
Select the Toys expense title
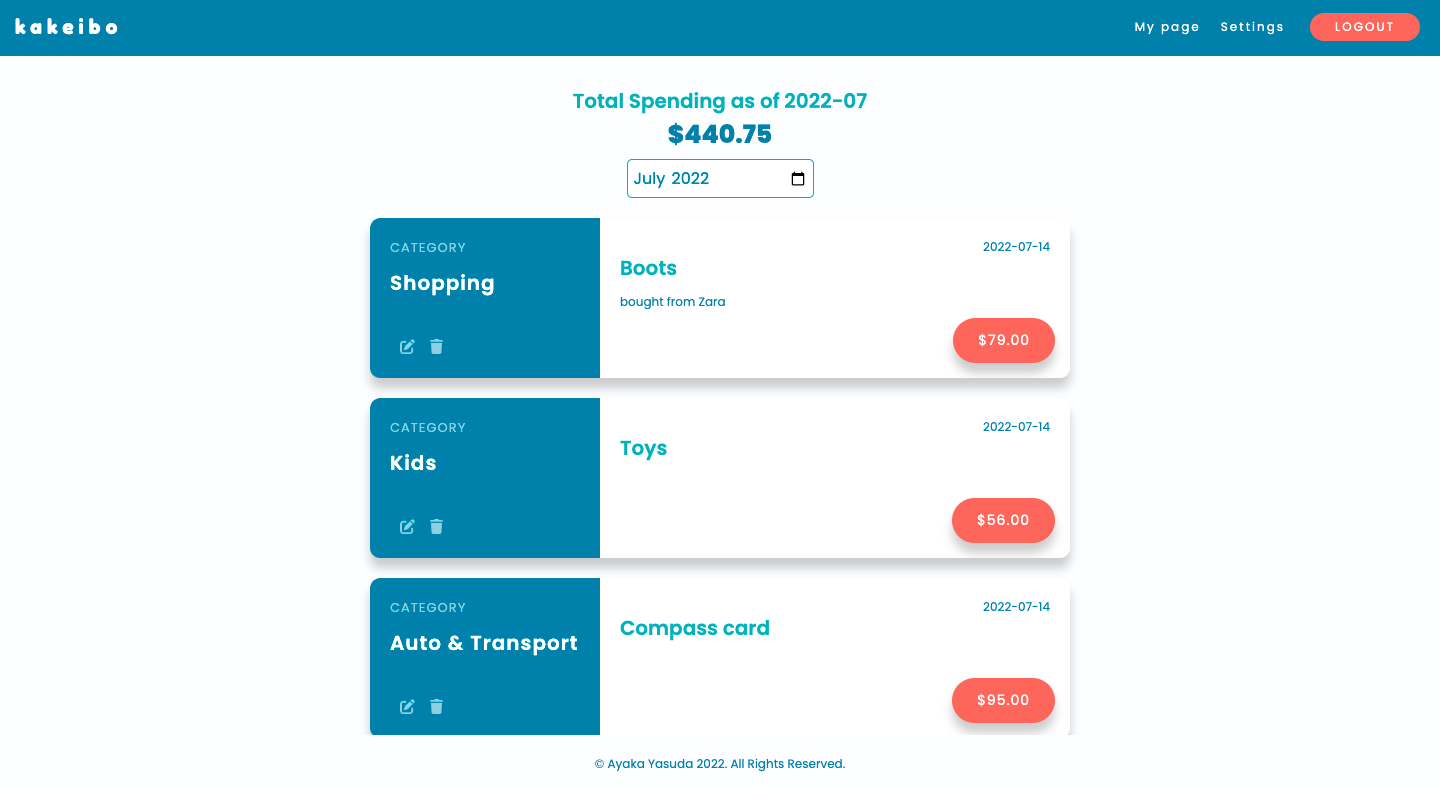tap(643, 448)
